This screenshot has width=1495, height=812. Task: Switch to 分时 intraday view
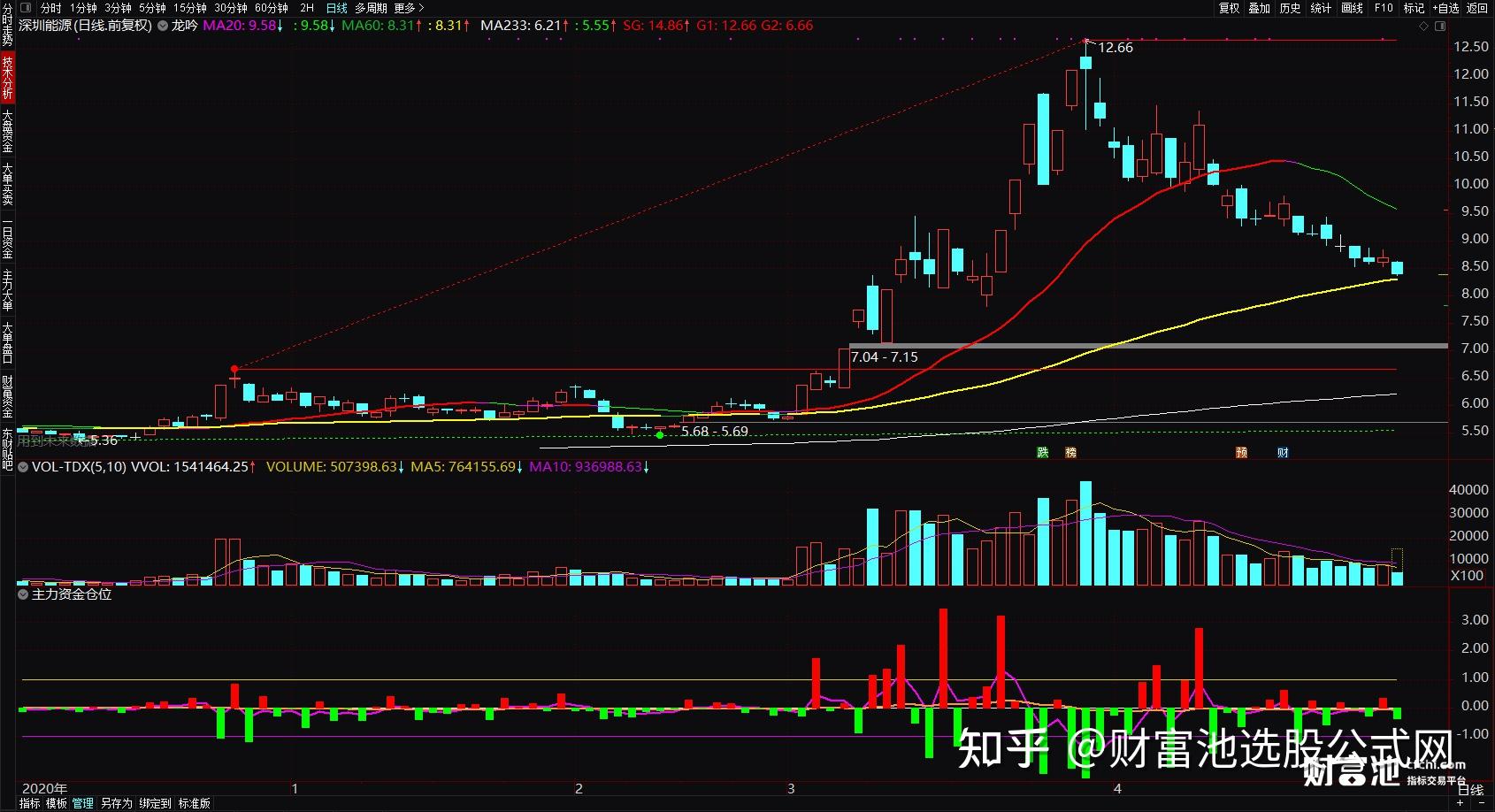click(x=51, y=8)
